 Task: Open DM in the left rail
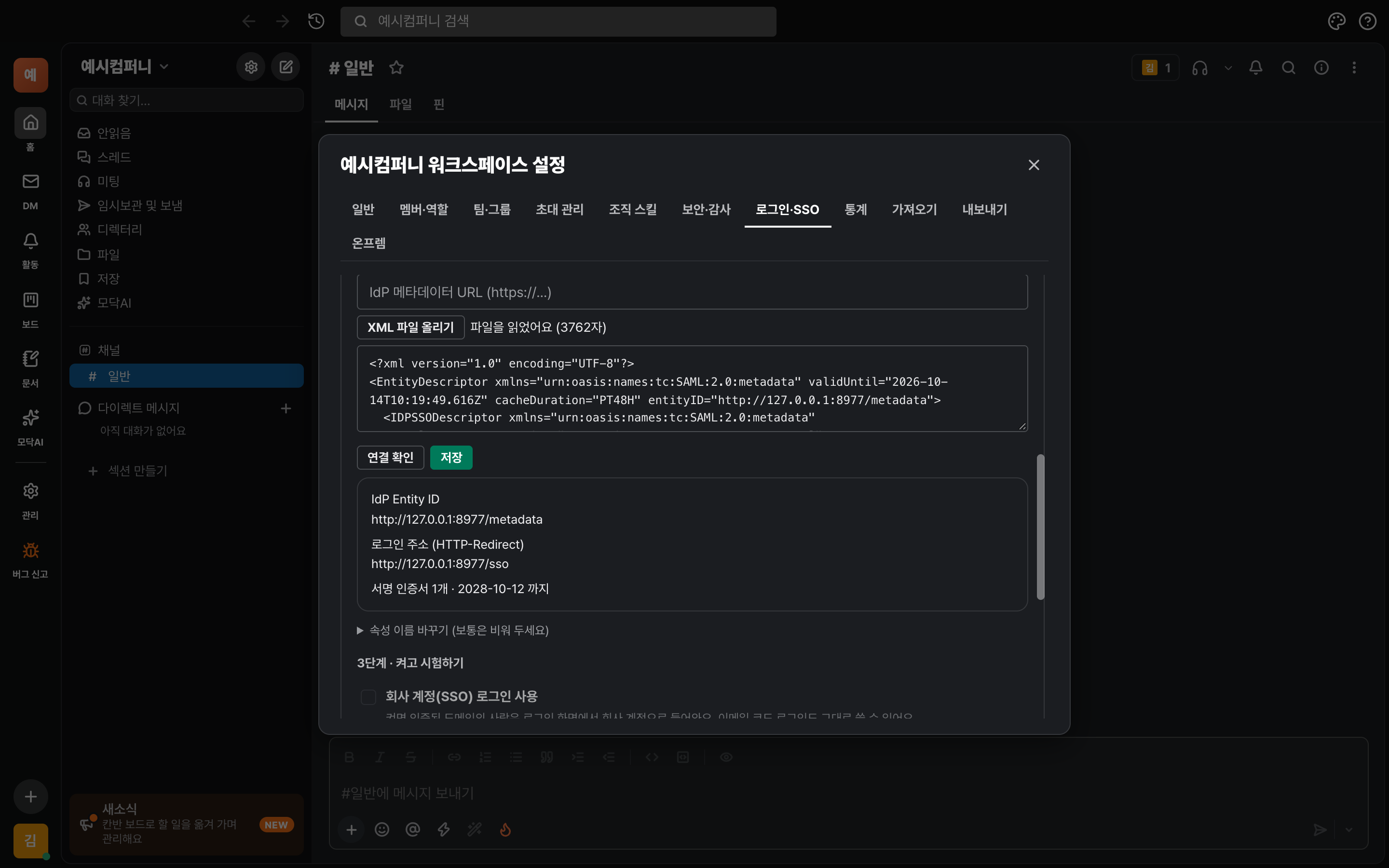pyautogui.click(x=30, y=192)
